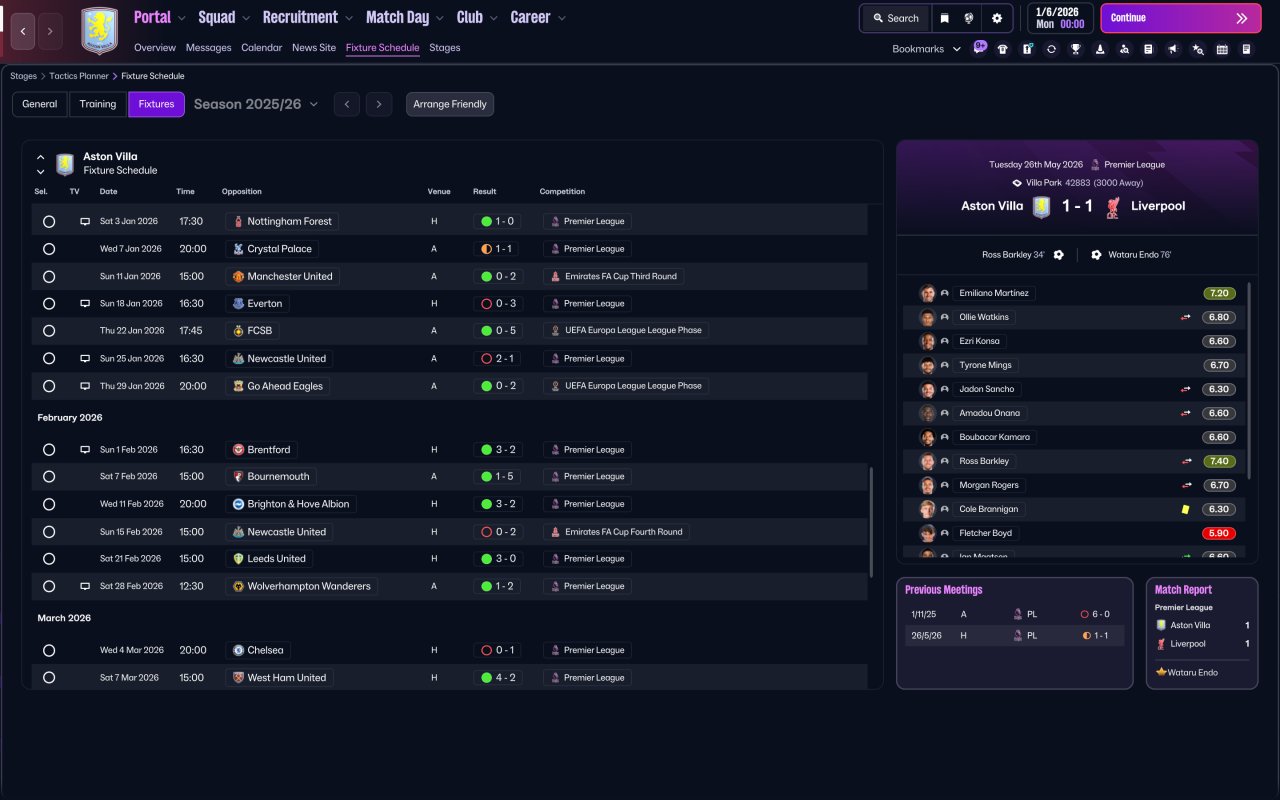The width and height of the screenshot is (1280, 800).
Task: Click Fletcher Boyd's red 5.90 rating badge
Action: coord(1219,533)
